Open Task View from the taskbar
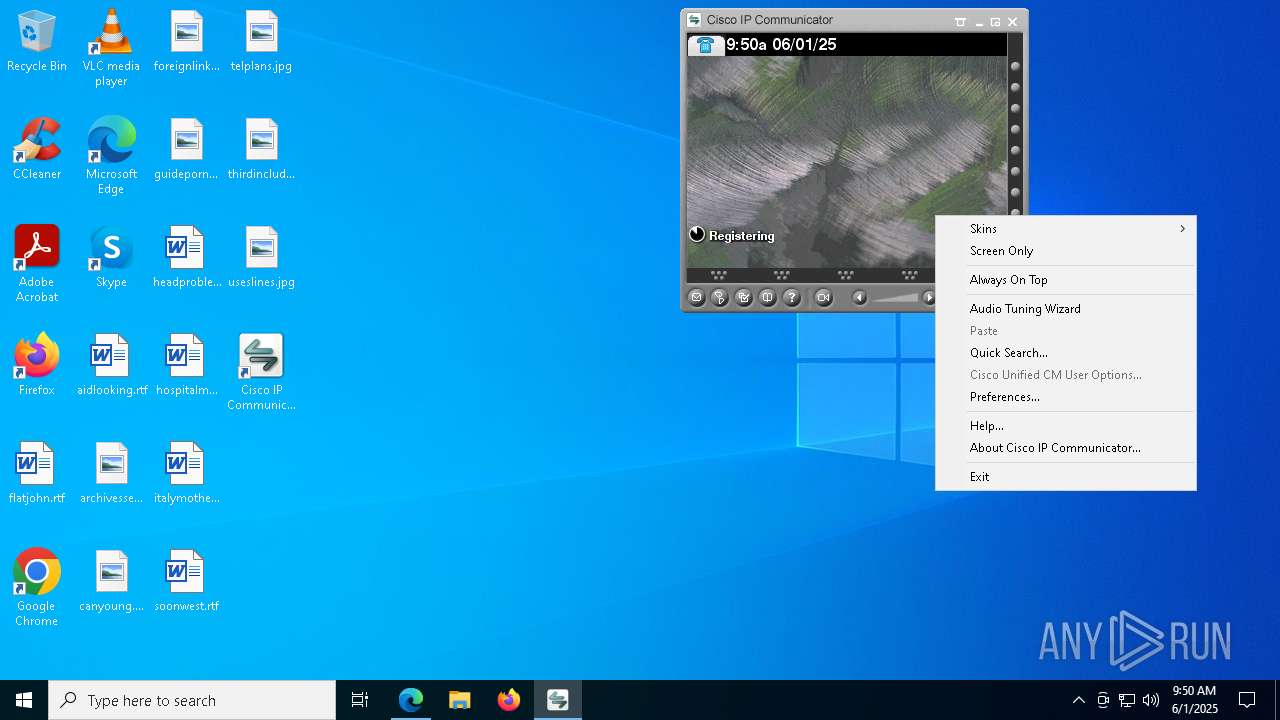Image resolution: width=1280 pixels, height=720 pixels. [x=360, y=700]
